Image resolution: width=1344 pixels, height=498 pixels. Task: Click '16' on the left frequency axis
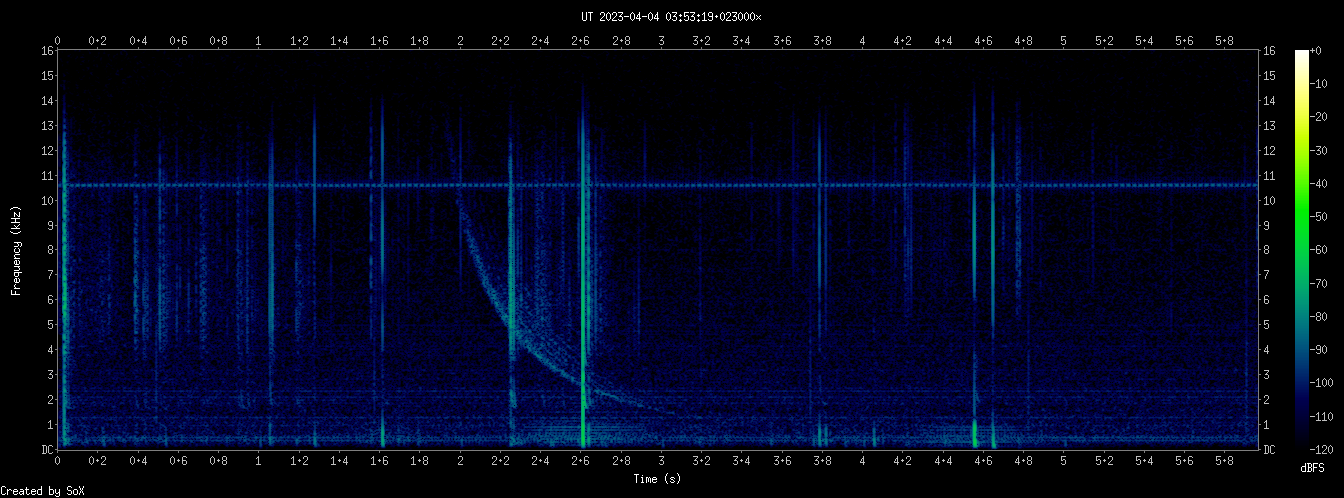pos(46,50)
